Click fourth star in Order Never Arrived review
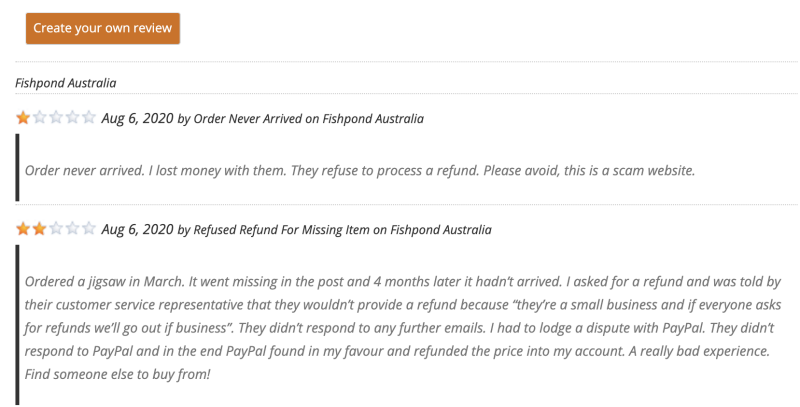 pyautogui.click(x=72, y=118)
